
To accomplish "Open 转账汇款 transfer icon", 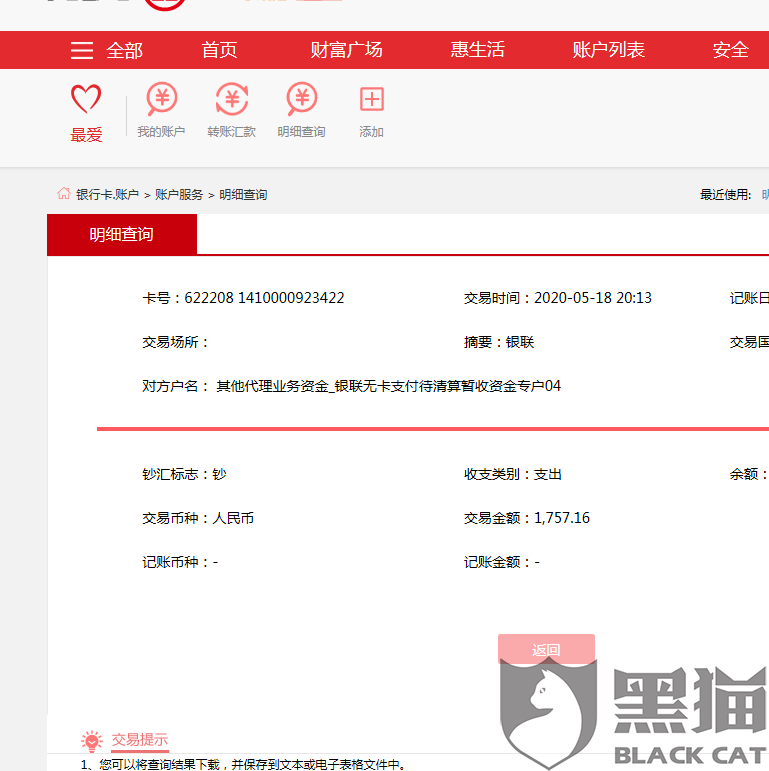I will [x=232, y=98].
